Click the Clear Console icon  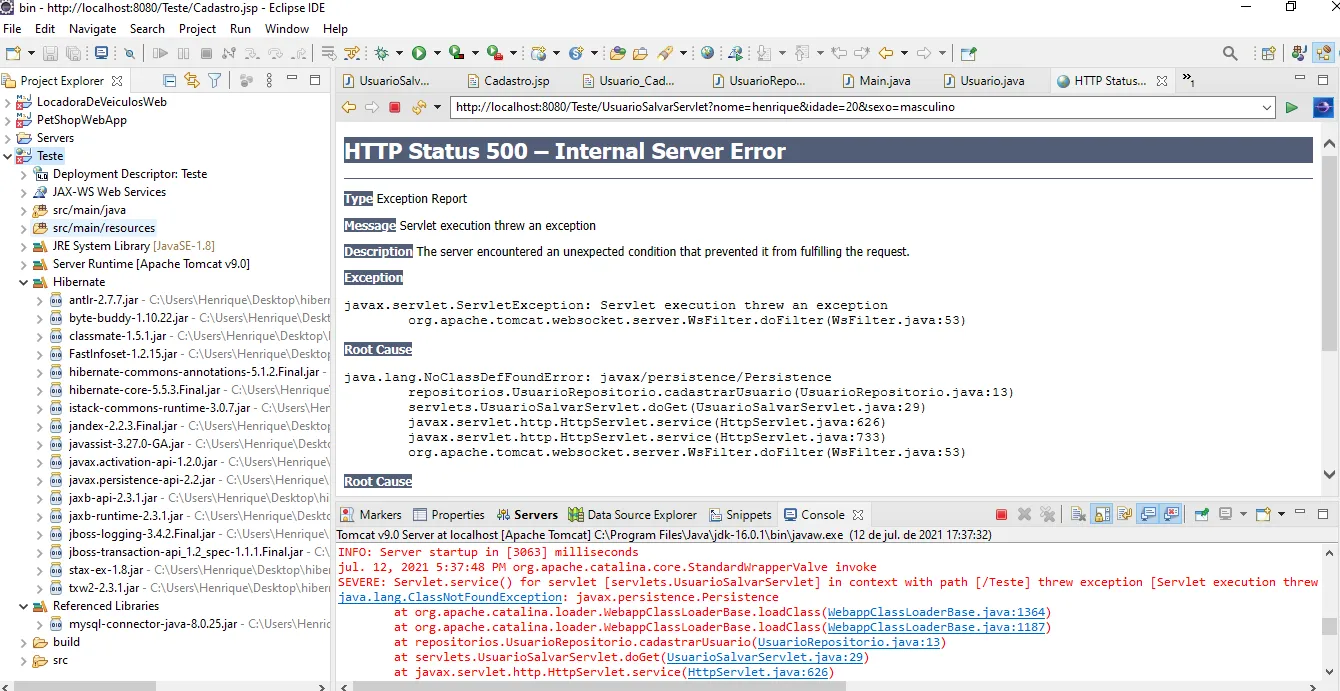[1078, 514]
